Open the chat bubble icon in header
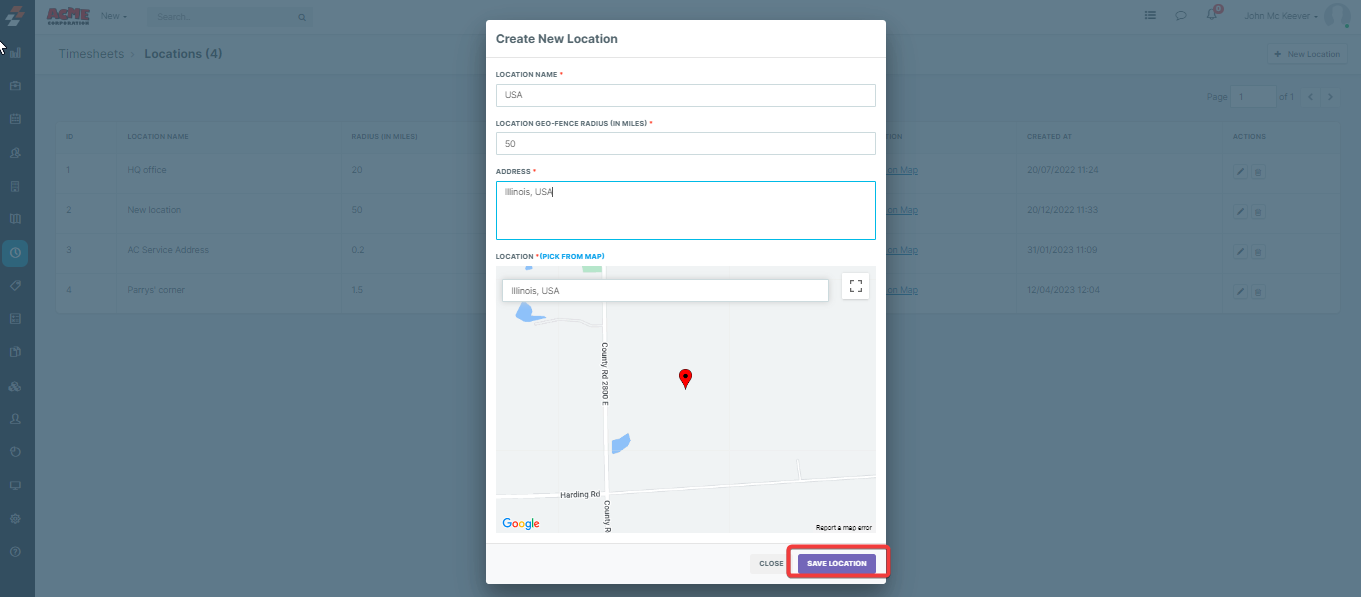This screenshot has height=597, width=1361. click(x=1181, y=16)
